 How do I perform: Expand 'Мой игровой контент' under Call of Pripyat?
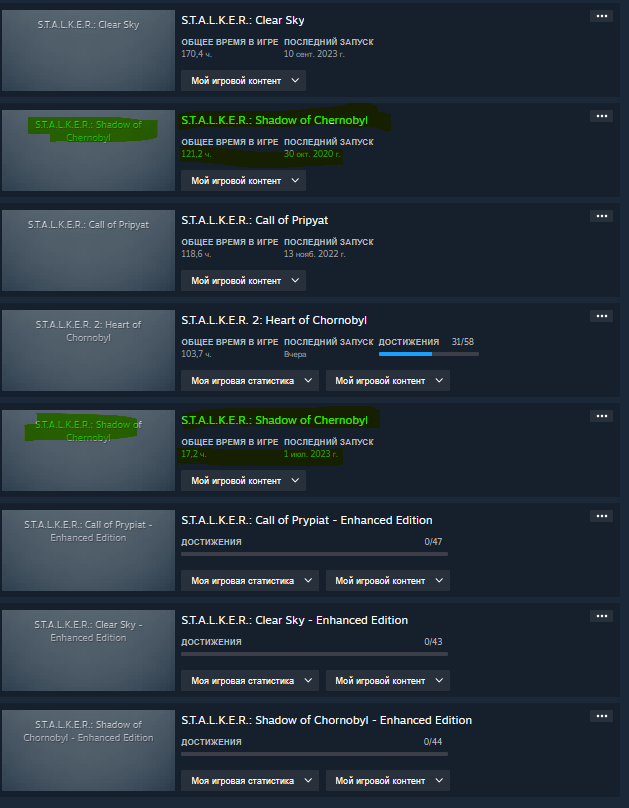[x=243, y=281]
